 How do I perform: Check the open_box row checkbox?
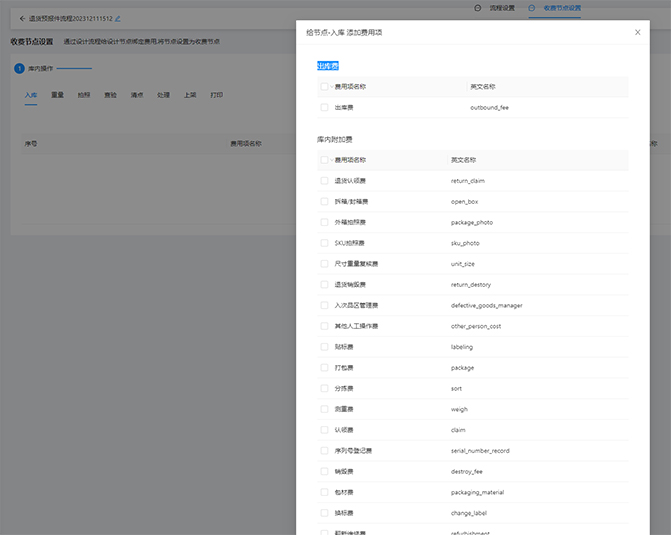click(324, 202)
